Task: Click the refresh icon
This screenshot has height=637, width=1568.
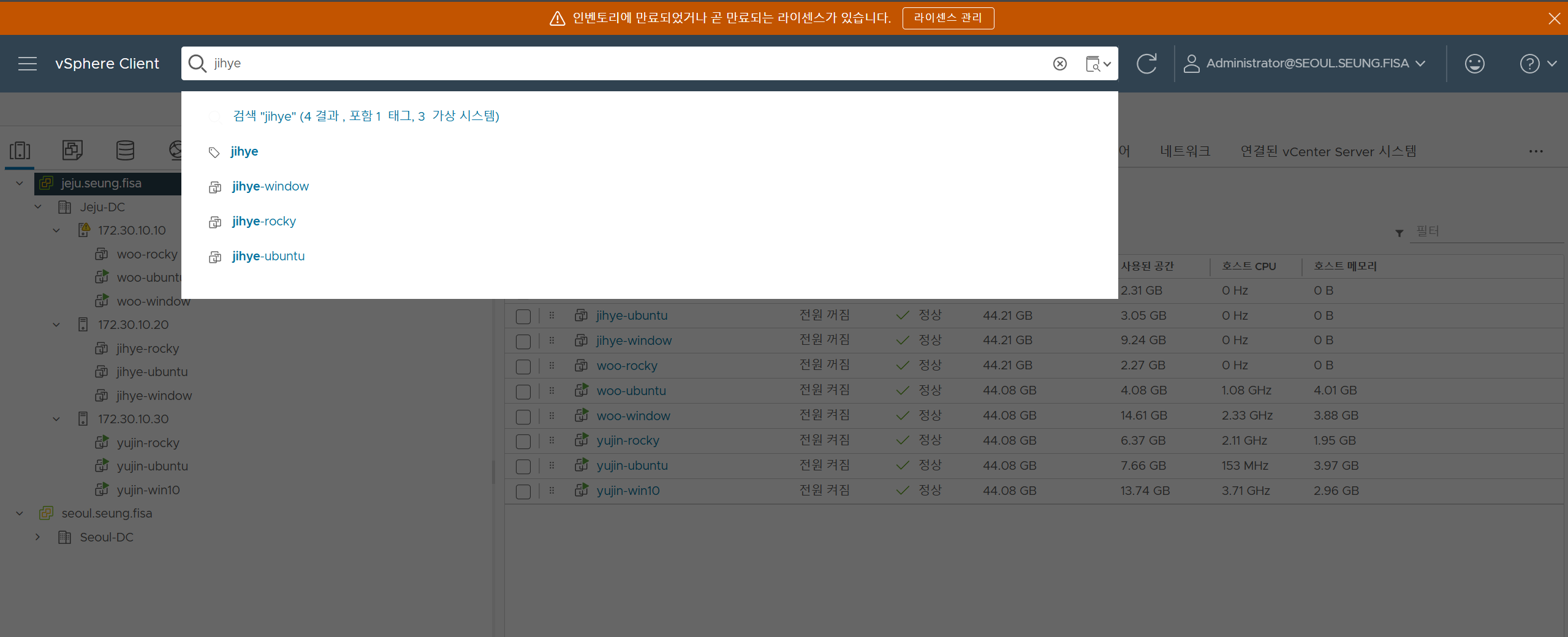Action: point(1146,64)
